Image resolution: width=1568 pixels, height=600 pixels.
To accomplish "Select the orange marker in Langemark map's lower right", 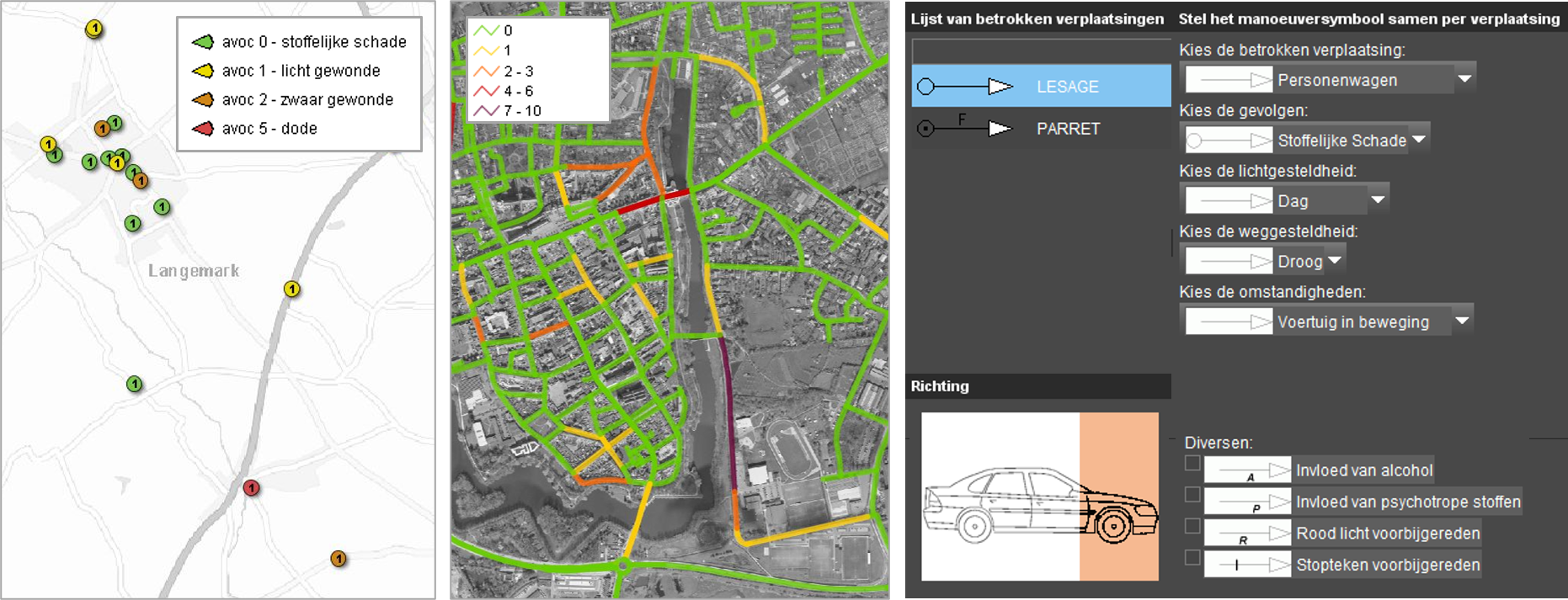I will point(339,558).
